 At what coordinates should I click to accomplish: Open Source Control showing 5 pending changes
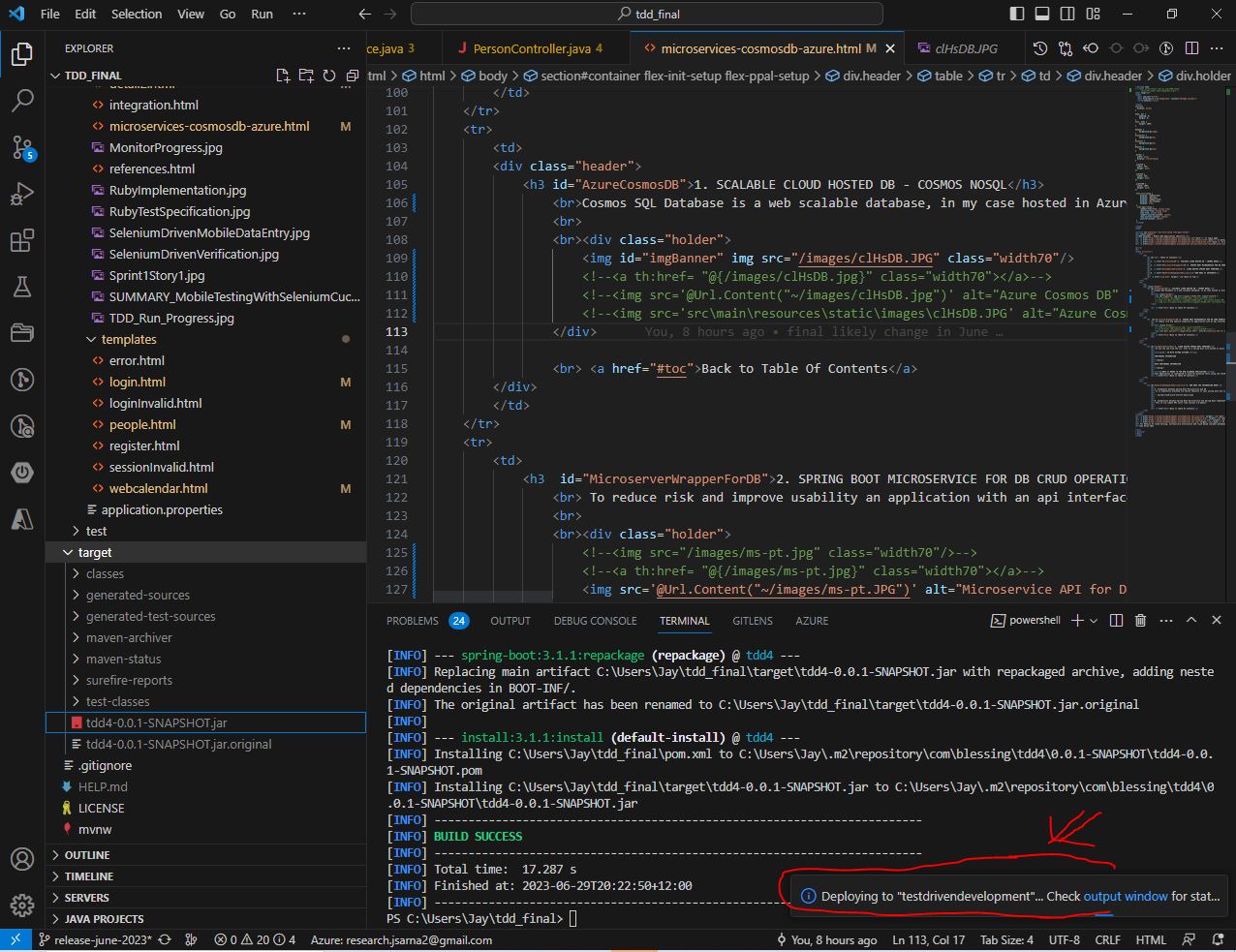pos(23,145)
